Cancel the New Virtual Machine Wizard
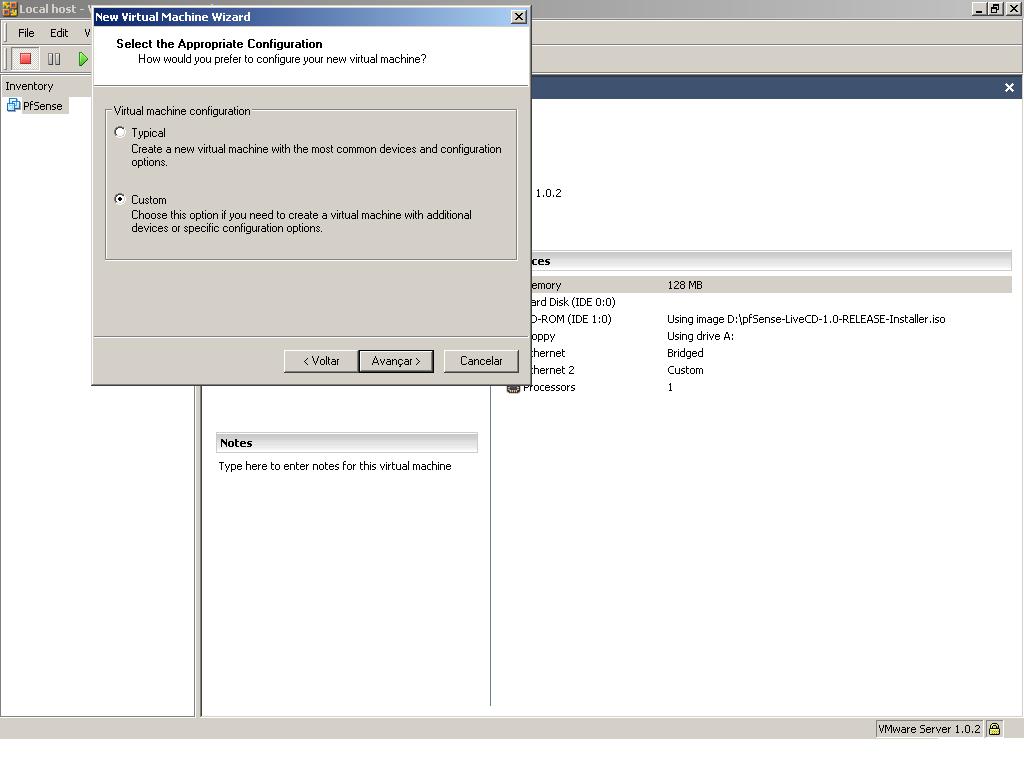The width and height of the screenshot is (1024, 768). [481, 361]
